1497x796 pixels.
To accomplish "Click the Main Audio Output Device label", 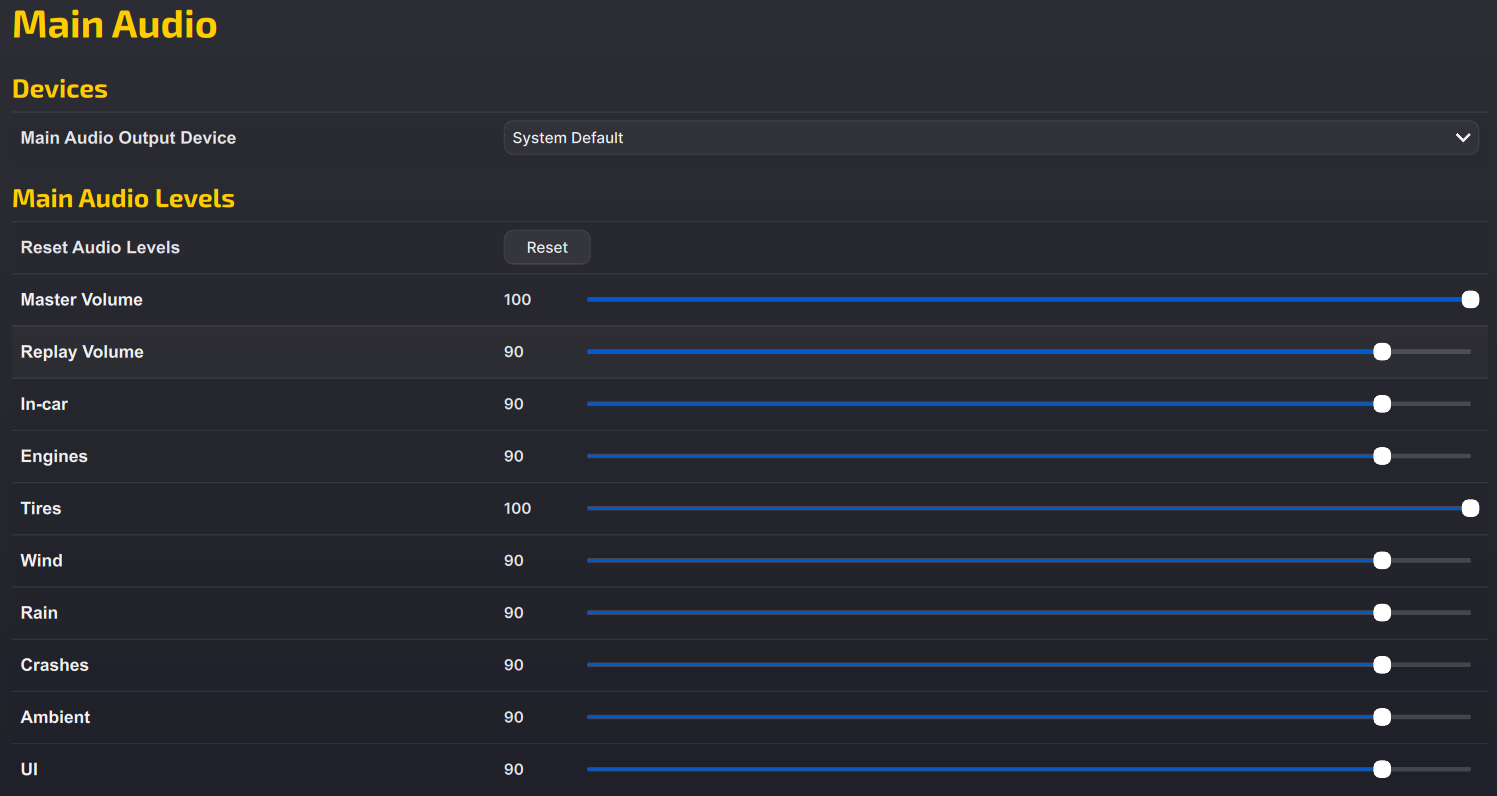I will tap(128, 138).
